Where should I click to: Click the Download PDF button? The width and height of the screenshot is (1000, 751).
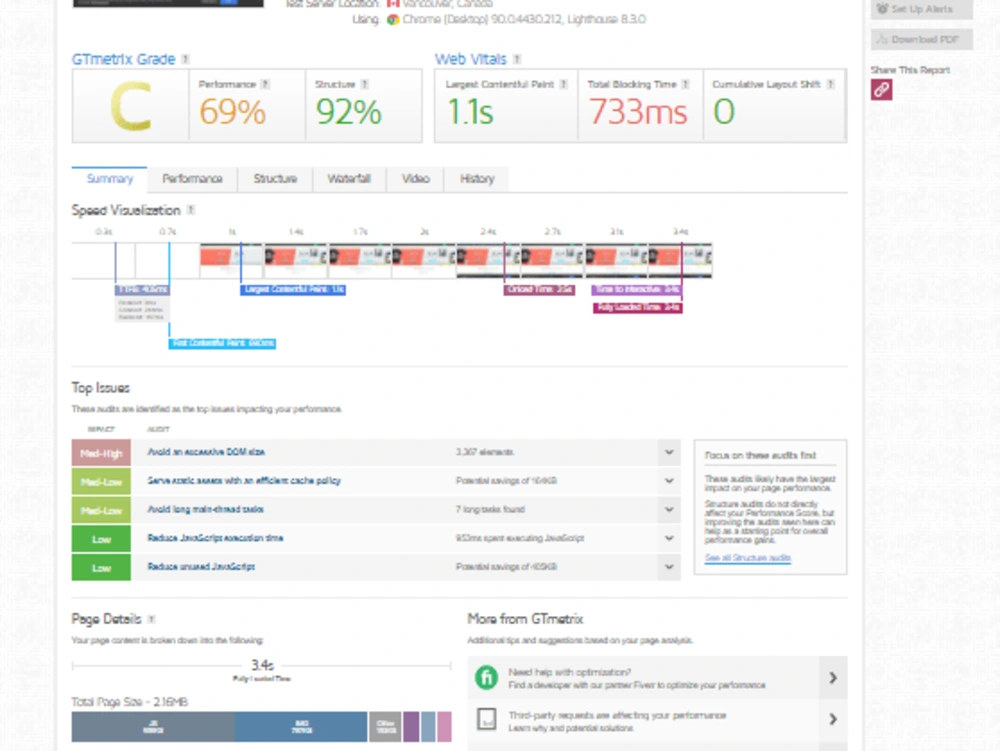pos(922,40)
